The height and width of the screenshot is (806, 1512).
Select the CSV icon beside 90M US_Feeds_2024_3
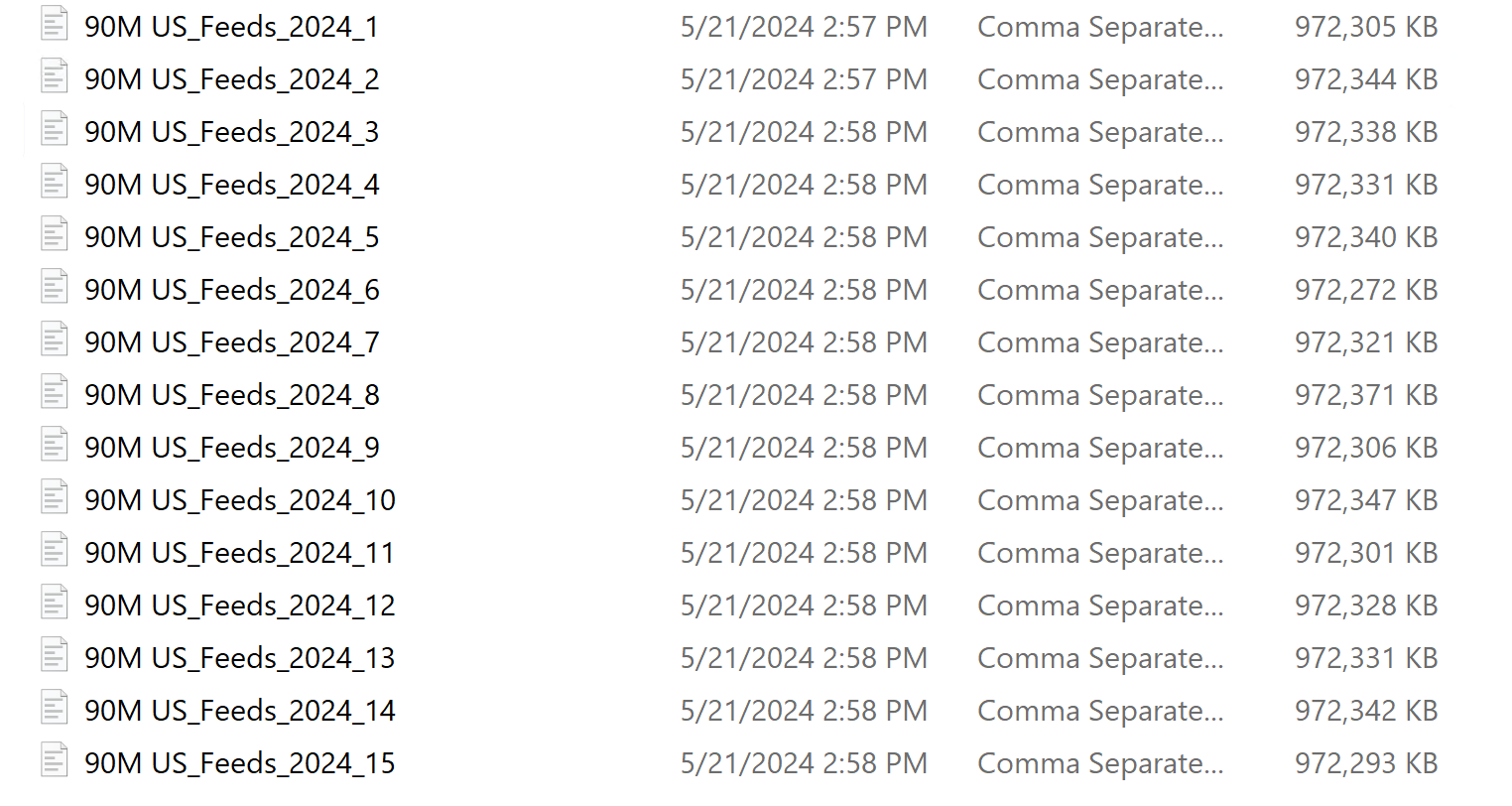point(55,130)
